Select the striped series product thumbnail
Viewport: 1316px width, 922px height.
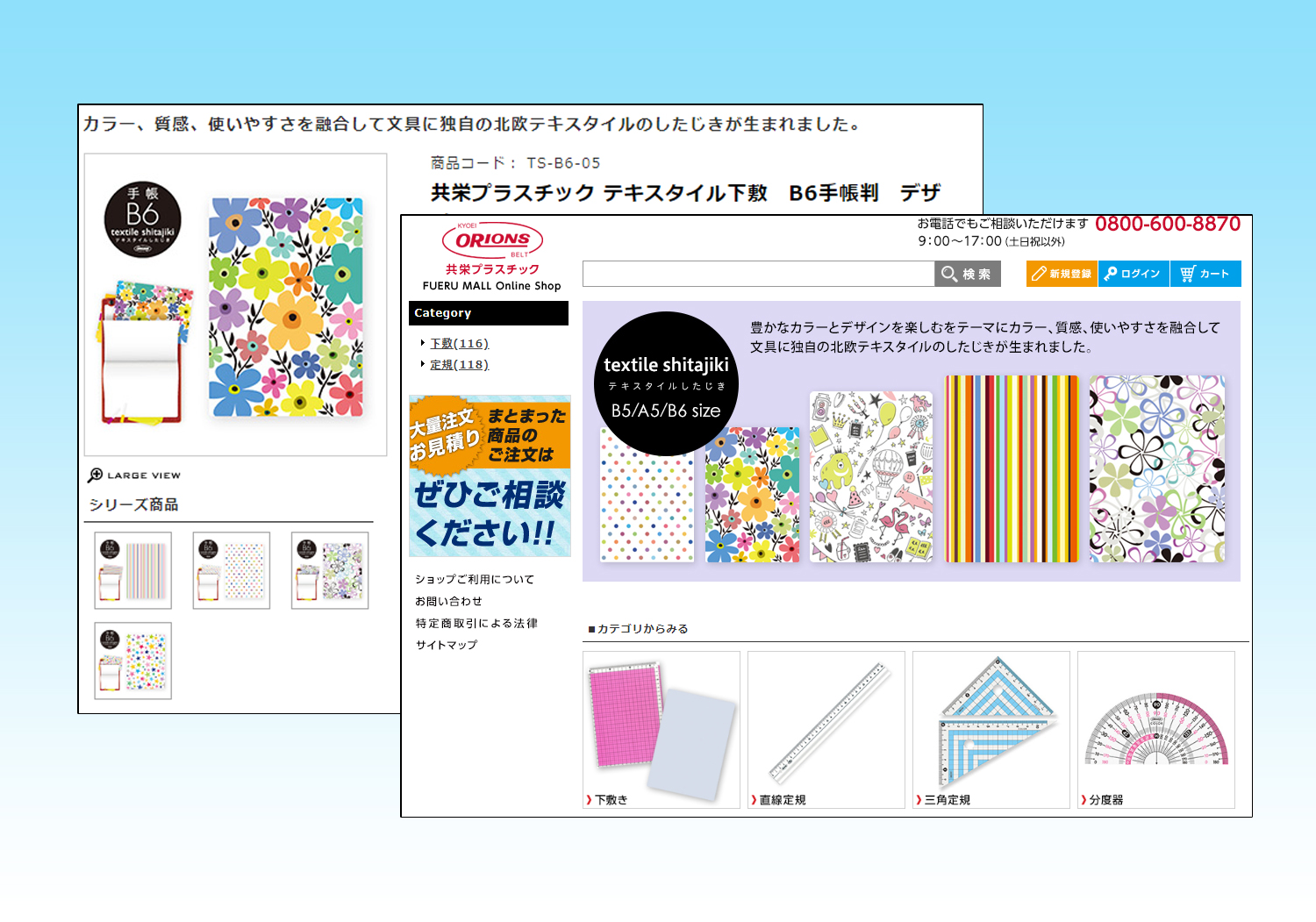click(133, 570)
